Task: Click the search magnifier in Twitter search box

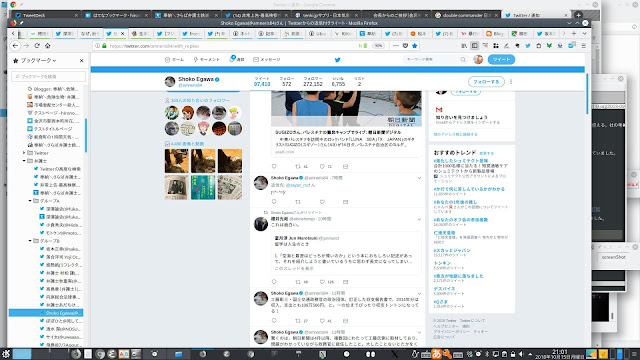Action: (x=463, y=60)
